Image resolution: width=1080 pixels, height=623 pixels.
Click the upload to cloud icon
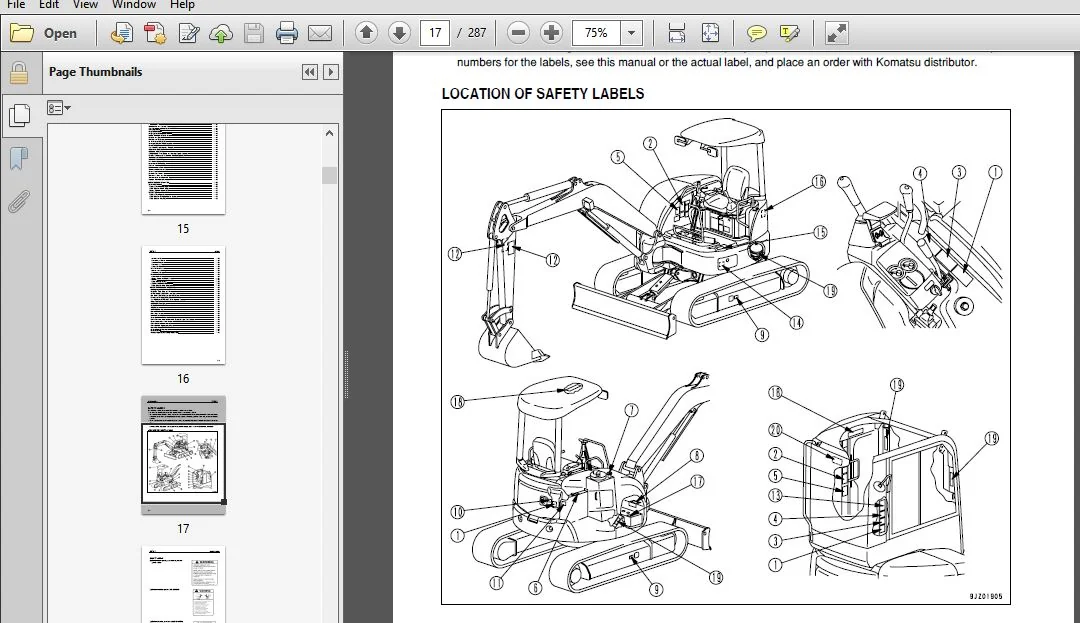[221, 33]
